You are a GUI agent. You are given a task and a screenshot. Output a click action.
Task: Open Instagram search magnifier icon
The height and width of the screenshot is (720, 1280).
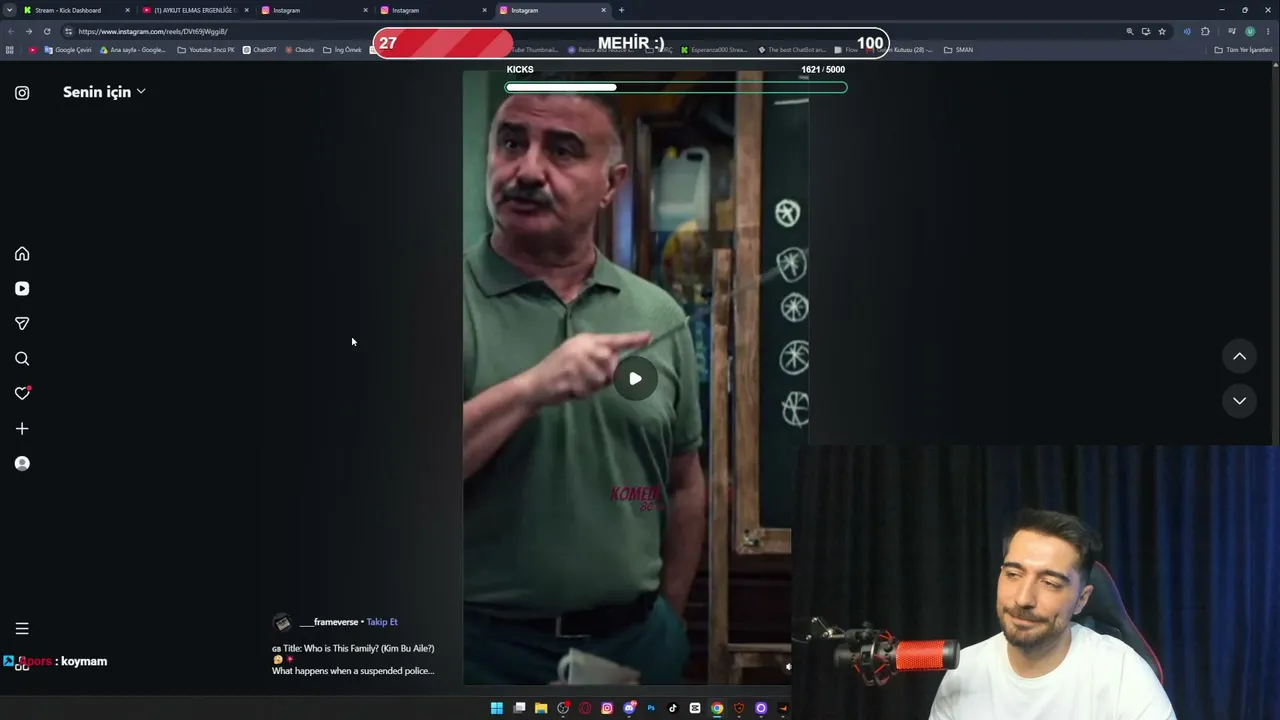[x=22, y=359]
